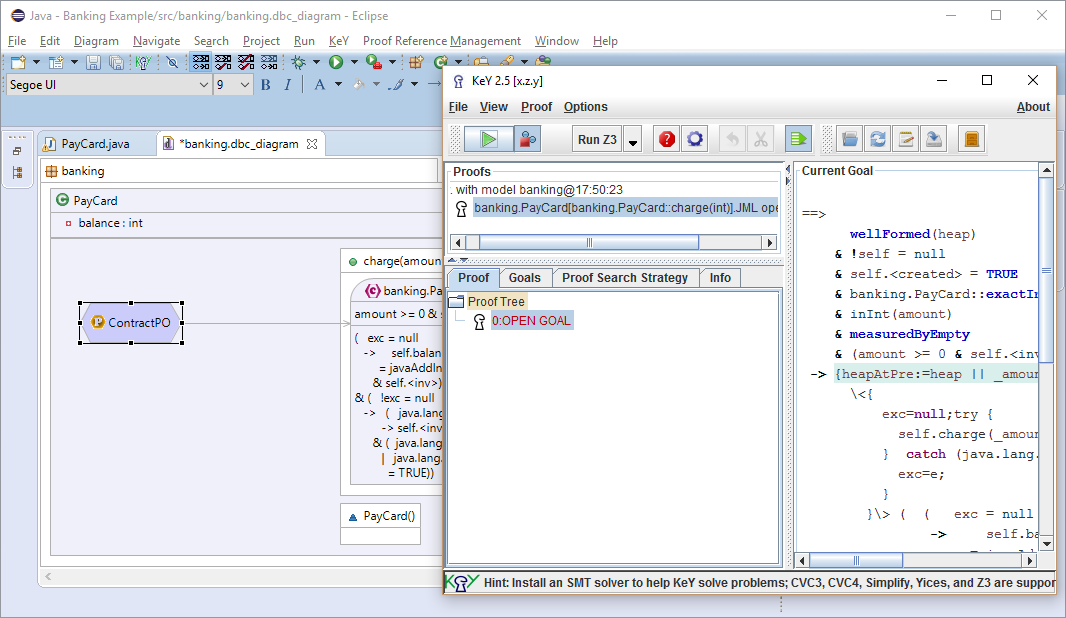Toggle the green one-step simplification button in KeY

[x=798, y=139]
